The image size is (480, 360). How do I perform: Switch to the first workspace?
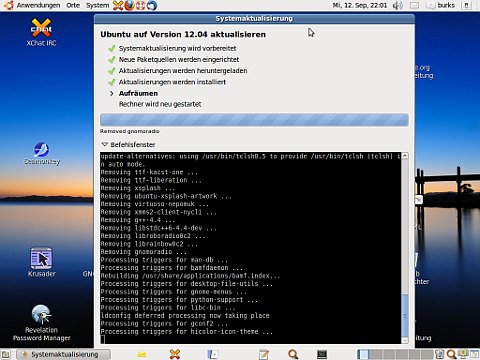363,354
